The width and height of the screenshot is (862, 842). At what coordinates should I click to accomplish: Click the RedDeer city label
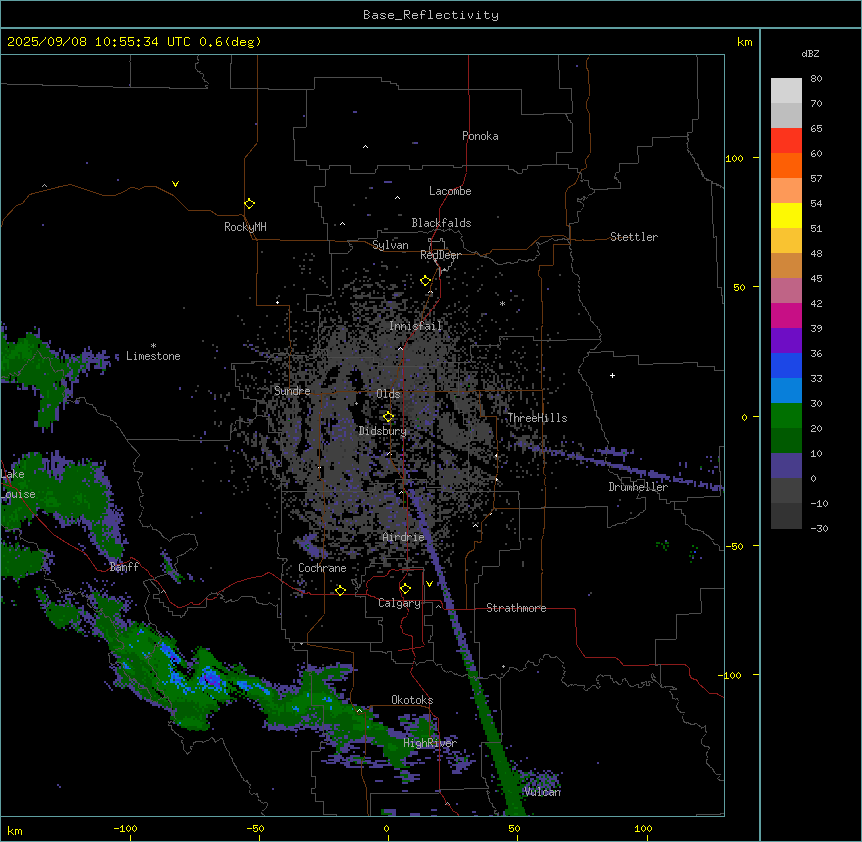pyautogui.click(x=440, y=255)
